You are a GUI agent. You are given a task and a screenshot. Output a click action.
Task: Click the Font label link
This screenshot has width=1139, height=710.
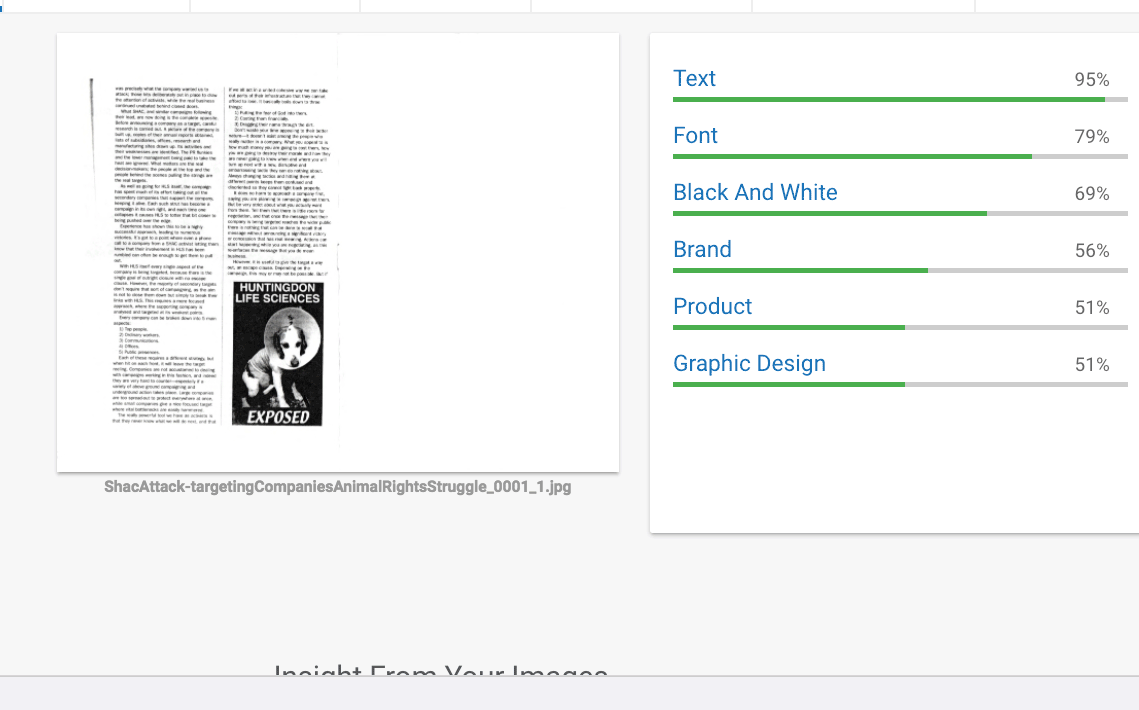tap(695, 135)
